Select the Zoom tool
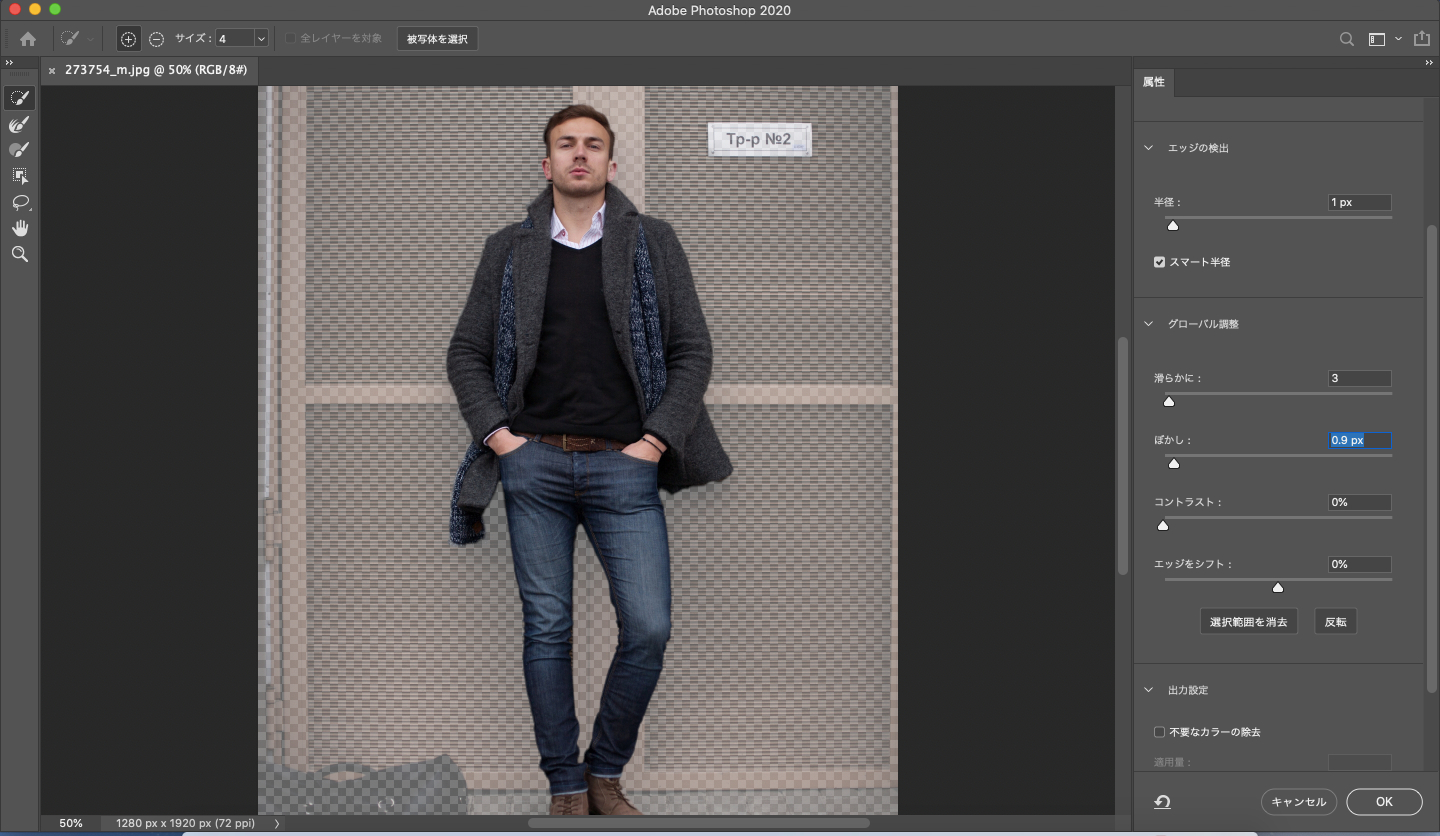Viewport: 1440px width, 836px height. 19,254
